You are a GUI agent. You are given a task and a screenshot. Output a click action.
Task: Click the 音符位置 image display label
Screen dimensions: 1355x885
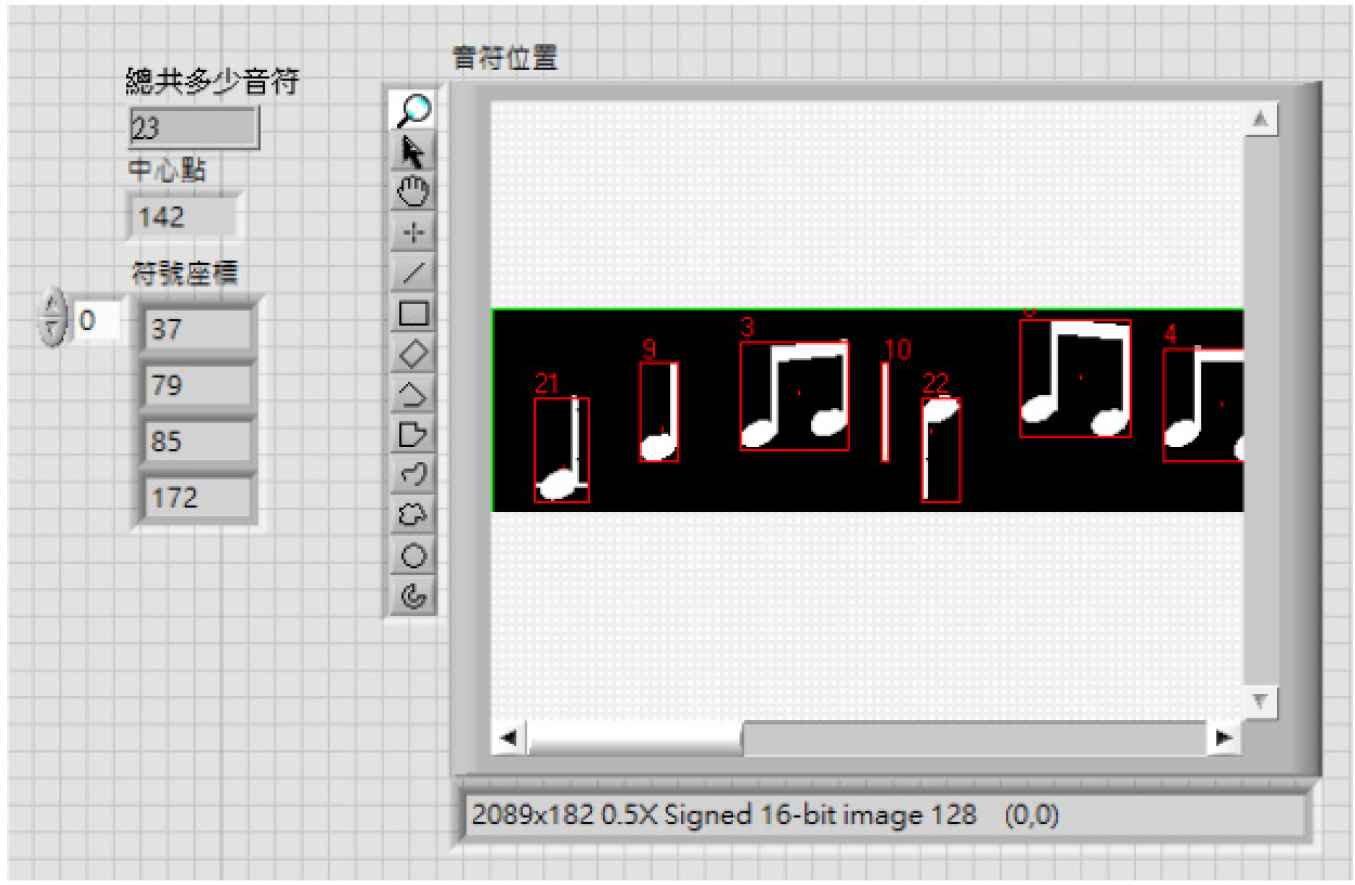[x=505, y=58]
